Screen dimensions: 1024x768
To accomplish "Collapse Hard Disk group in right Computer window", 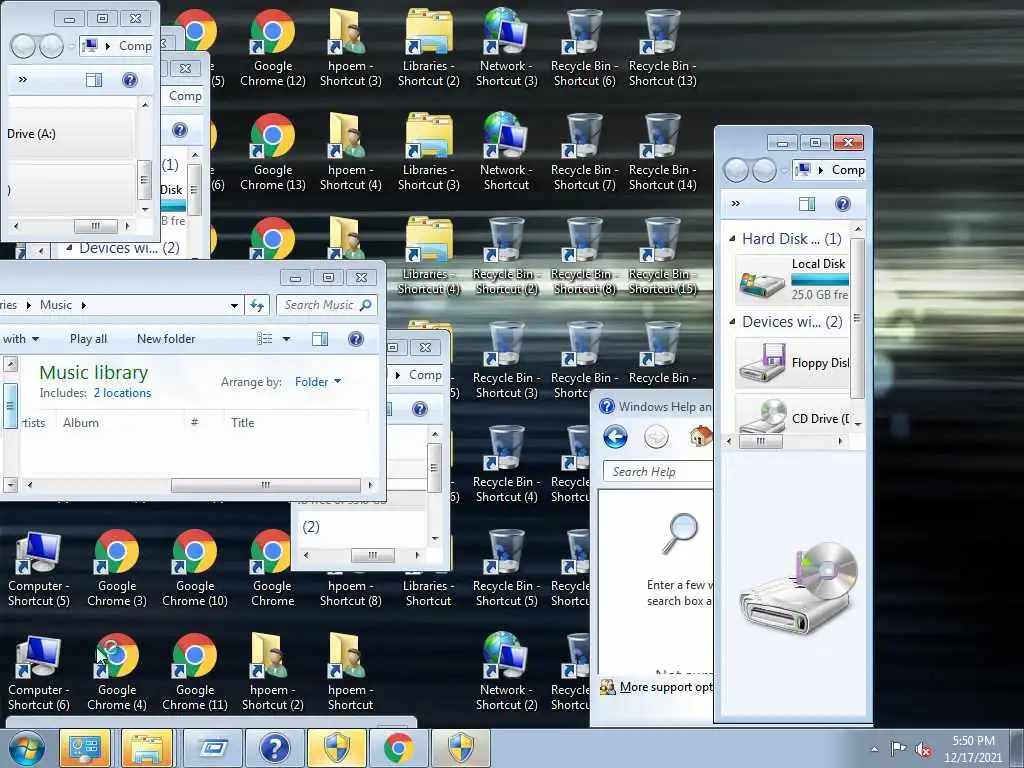I will pyautogui.click(x=732, y=238).
